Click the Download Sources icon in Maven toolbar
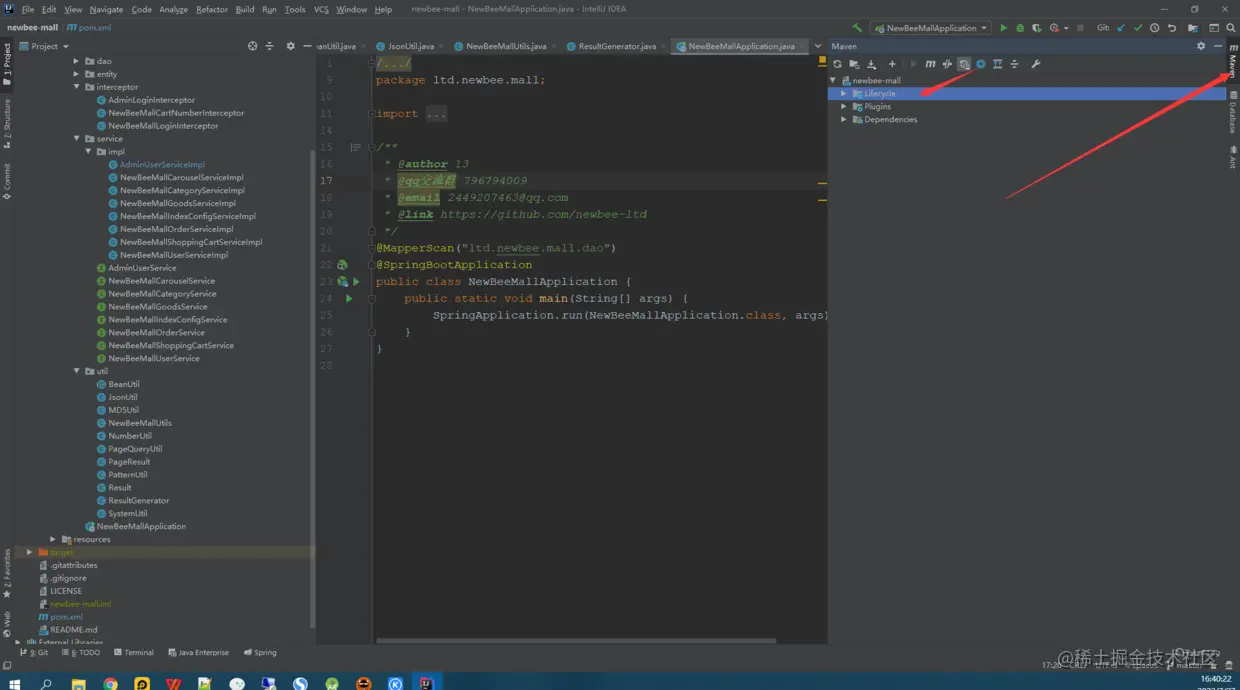Image resolution: width=1240 pixels, height=690 pixels. pyautogui.click(x=871, y=64)
